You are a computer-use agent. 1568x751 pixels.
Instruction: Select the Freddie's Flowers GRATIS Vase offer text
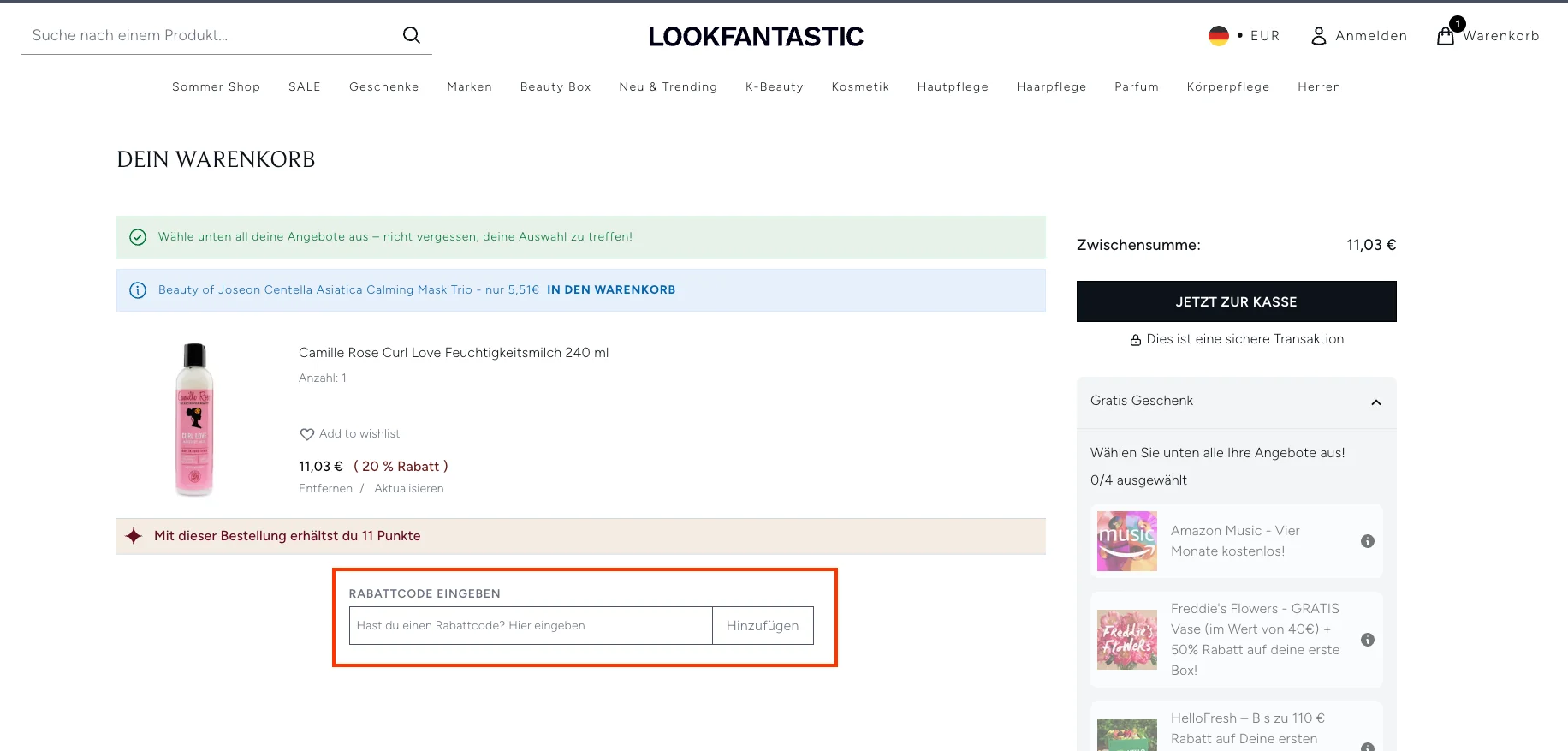pyautogui.click(x=1255, y=640)
